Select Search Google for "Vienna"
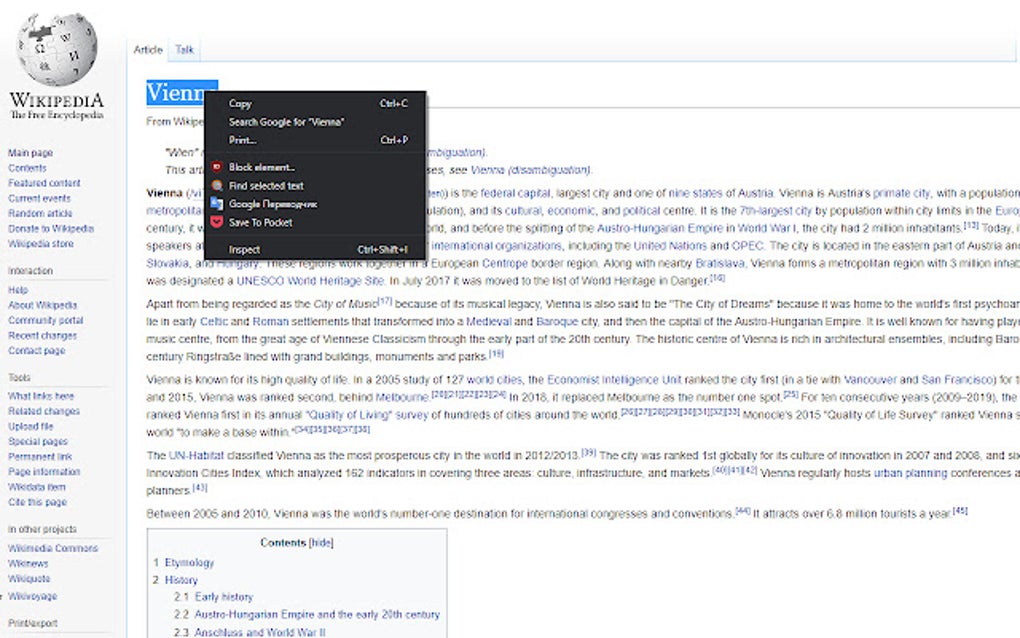 point(315,122)
